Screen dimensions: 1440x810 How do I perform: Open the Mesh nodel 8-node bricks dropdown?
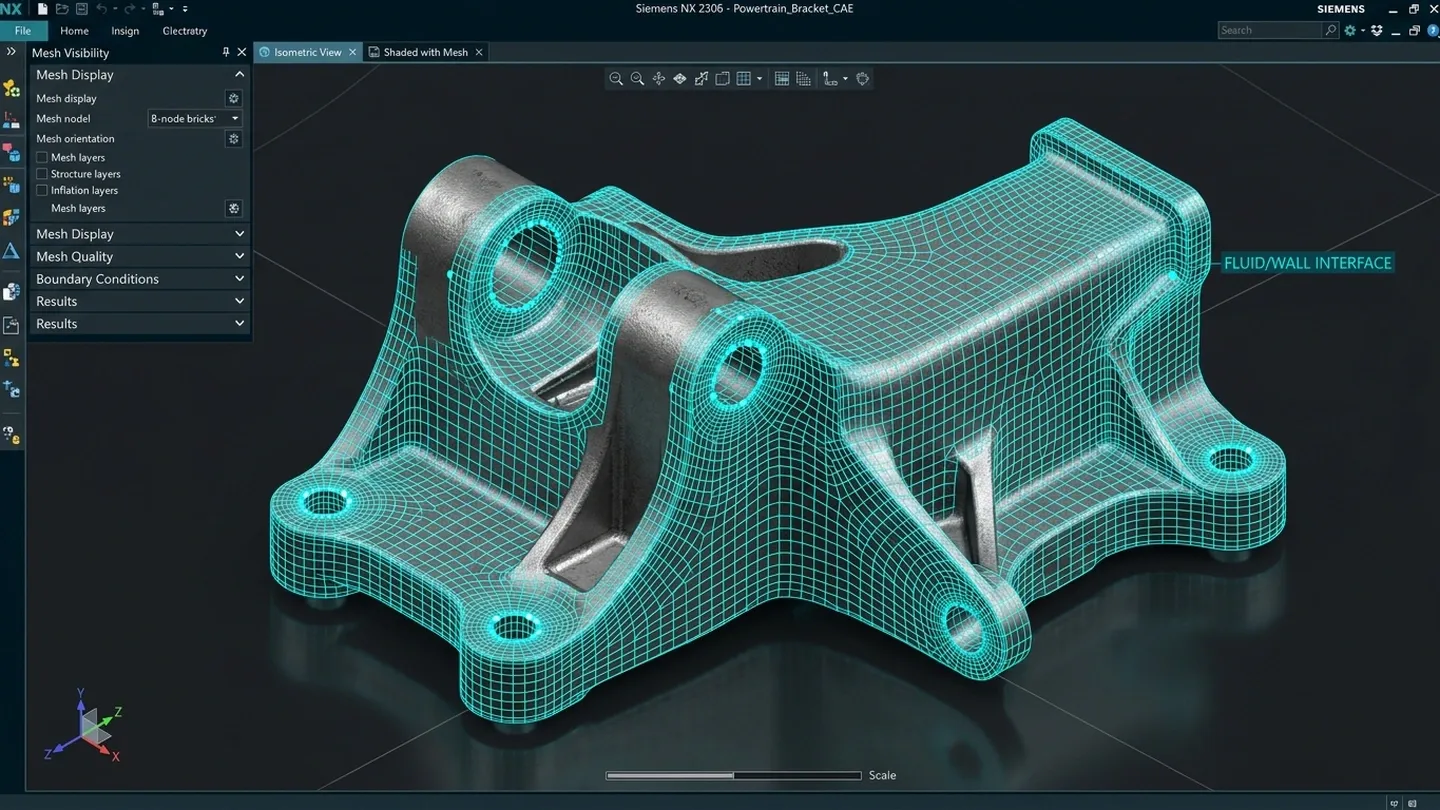pos(195,118)
